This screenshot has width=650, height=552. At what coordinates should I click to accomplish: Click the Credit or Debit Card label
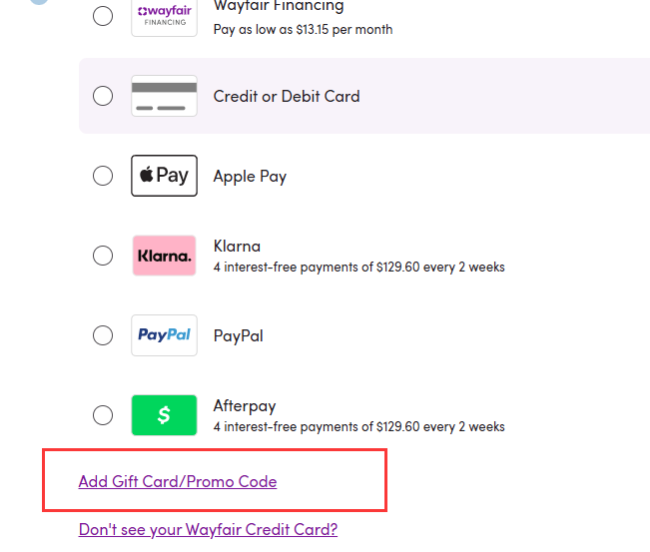coord(286,96)
